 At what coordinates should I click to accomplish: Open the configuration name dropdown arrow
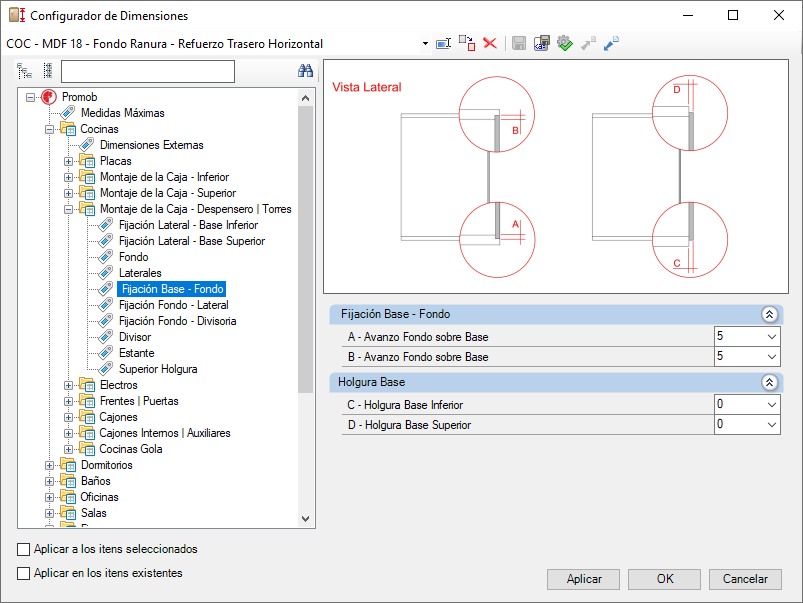tap(425, 44)
